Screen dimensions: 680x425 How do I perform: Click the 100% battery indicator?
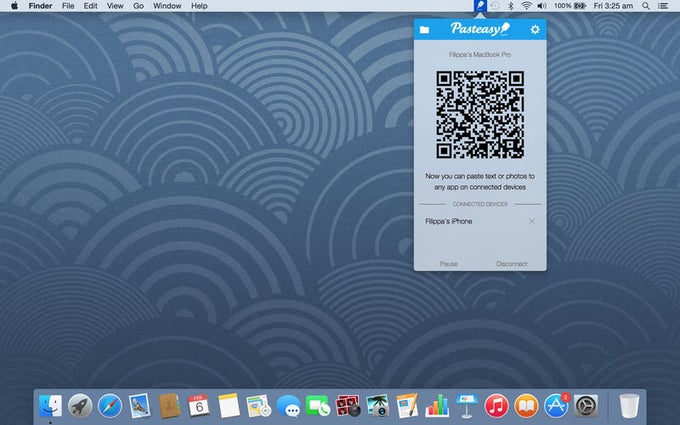(570, 6)
